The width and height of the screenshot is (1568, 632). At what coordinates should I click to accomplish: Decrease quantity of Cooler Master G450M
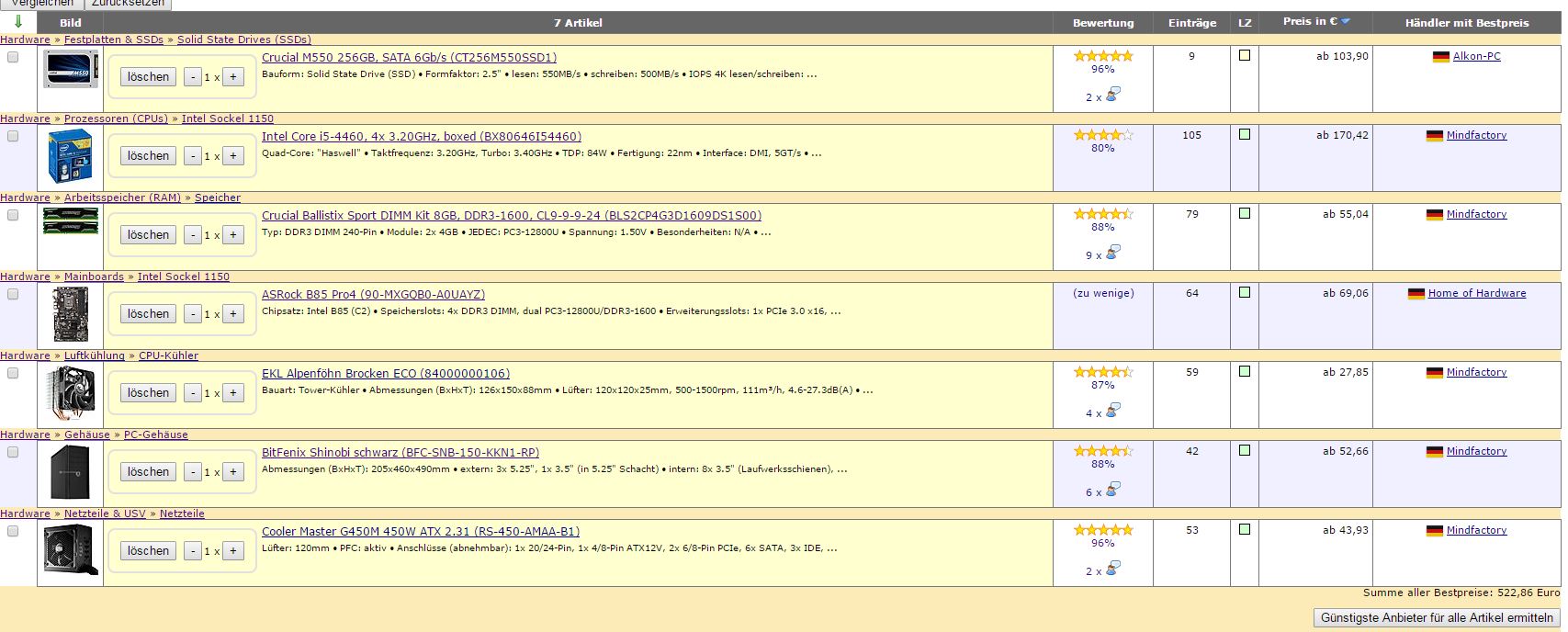[193, 551]
